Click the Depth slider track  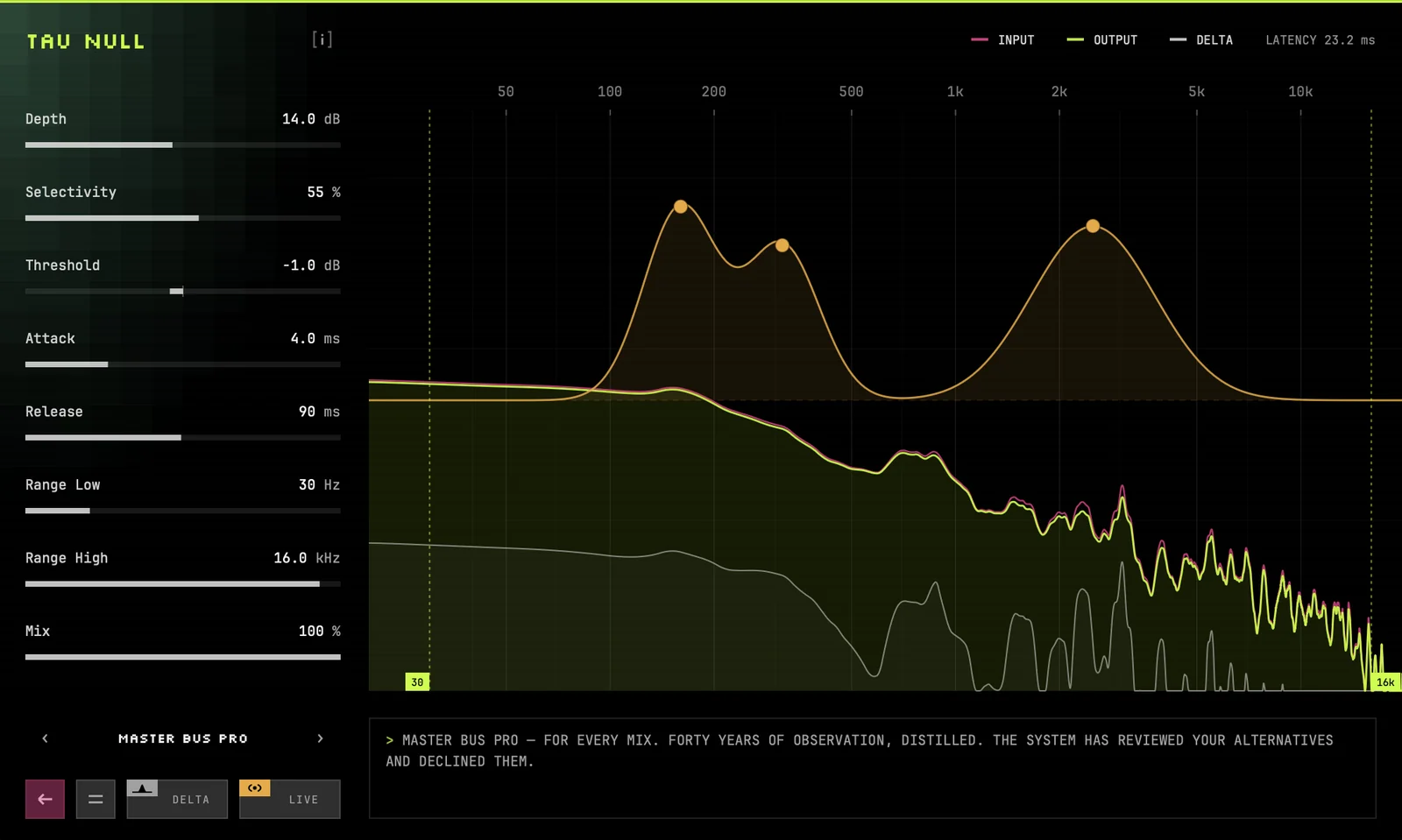[x=183, y=145]
